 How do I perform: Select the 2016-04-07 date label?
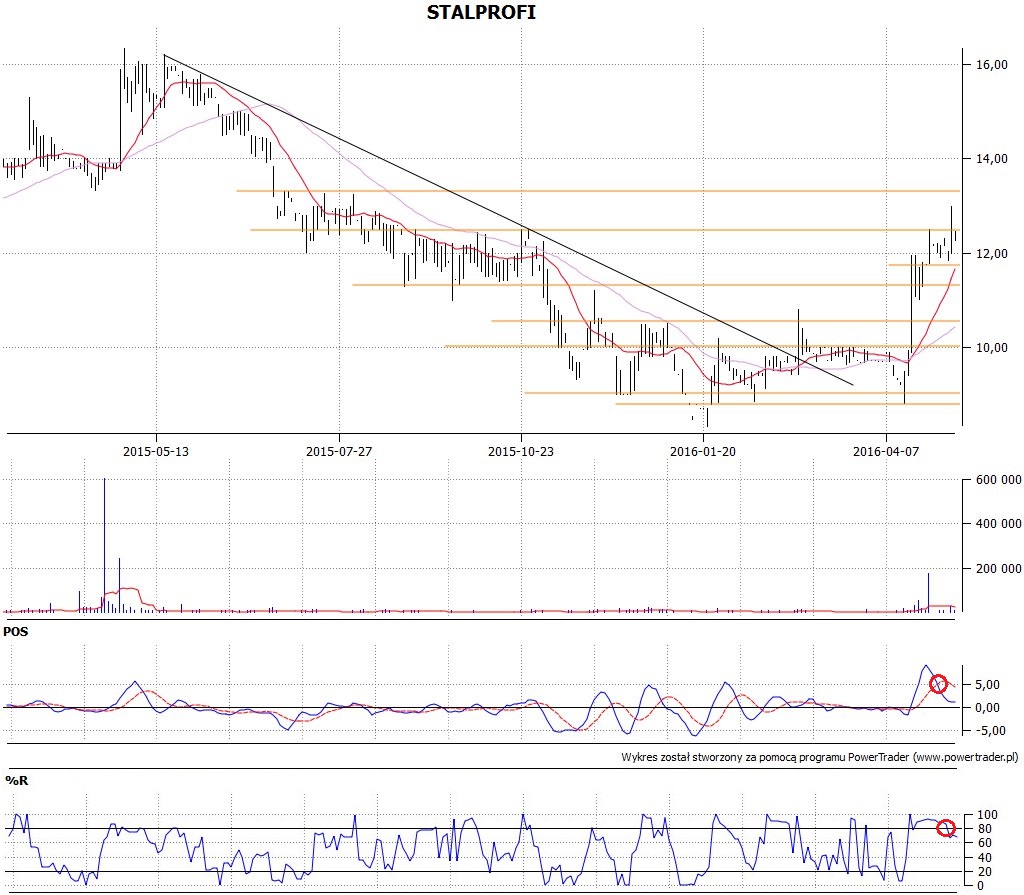886,451
